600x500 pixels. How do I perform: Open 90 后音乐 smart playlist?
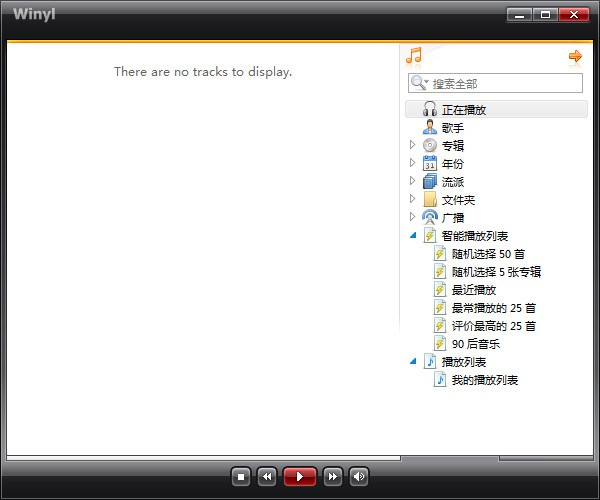(467, 344)
